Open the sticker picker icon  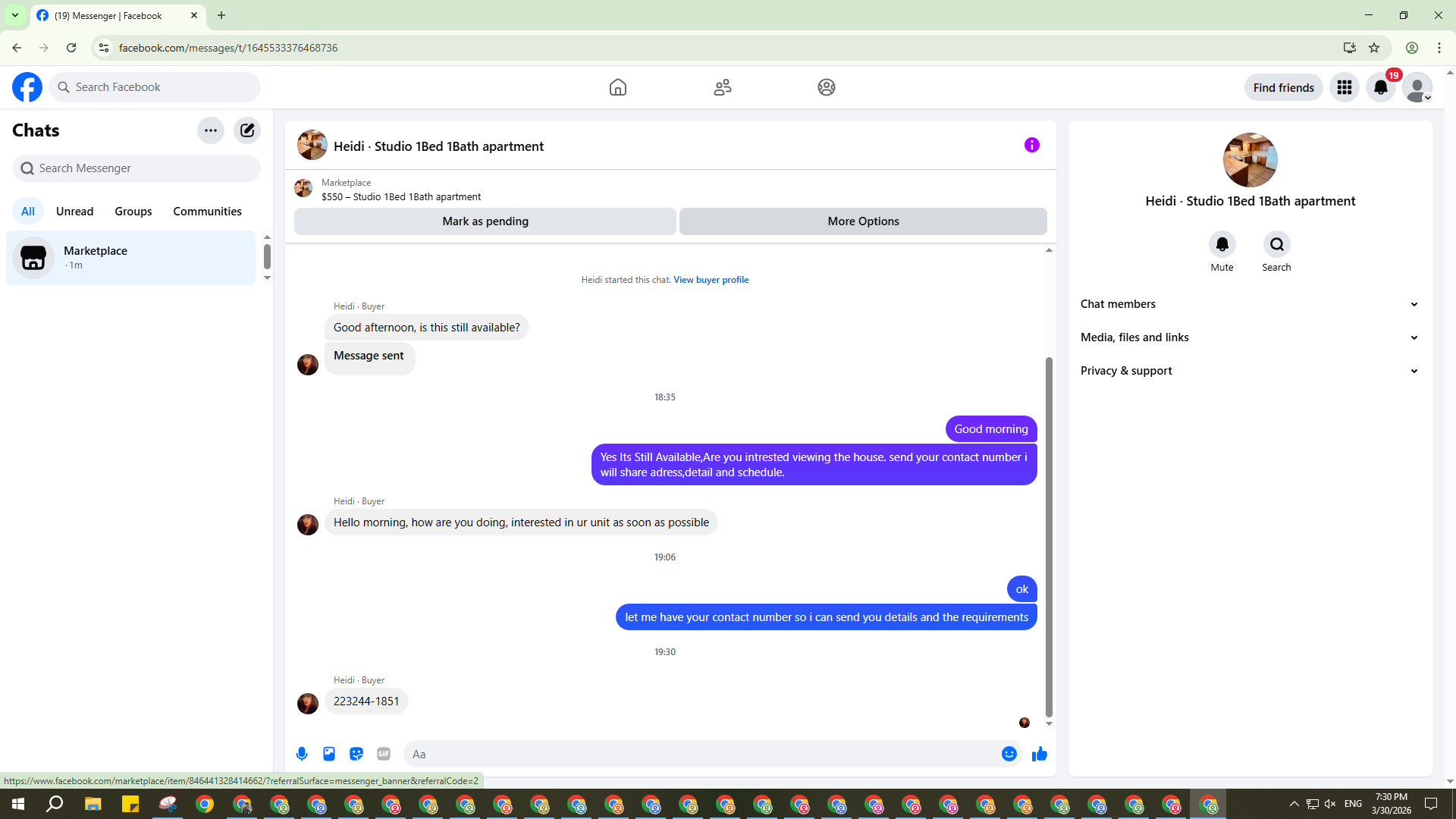tap(356, 754)
